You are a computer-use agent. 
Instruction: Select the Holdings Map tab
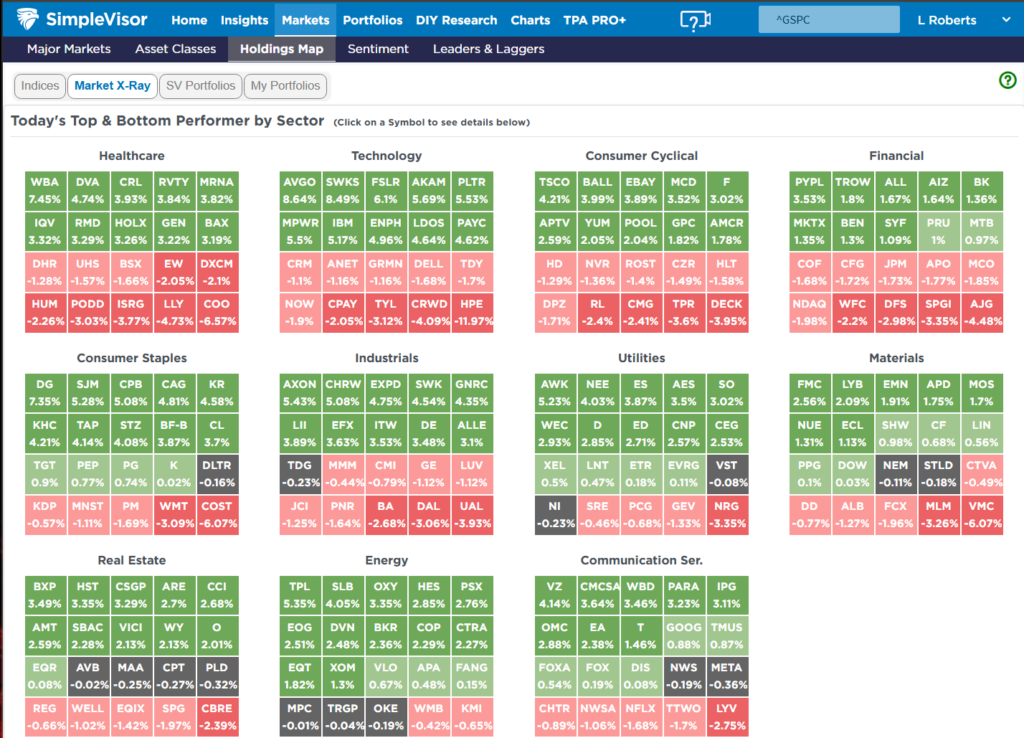tap(281, 49)
